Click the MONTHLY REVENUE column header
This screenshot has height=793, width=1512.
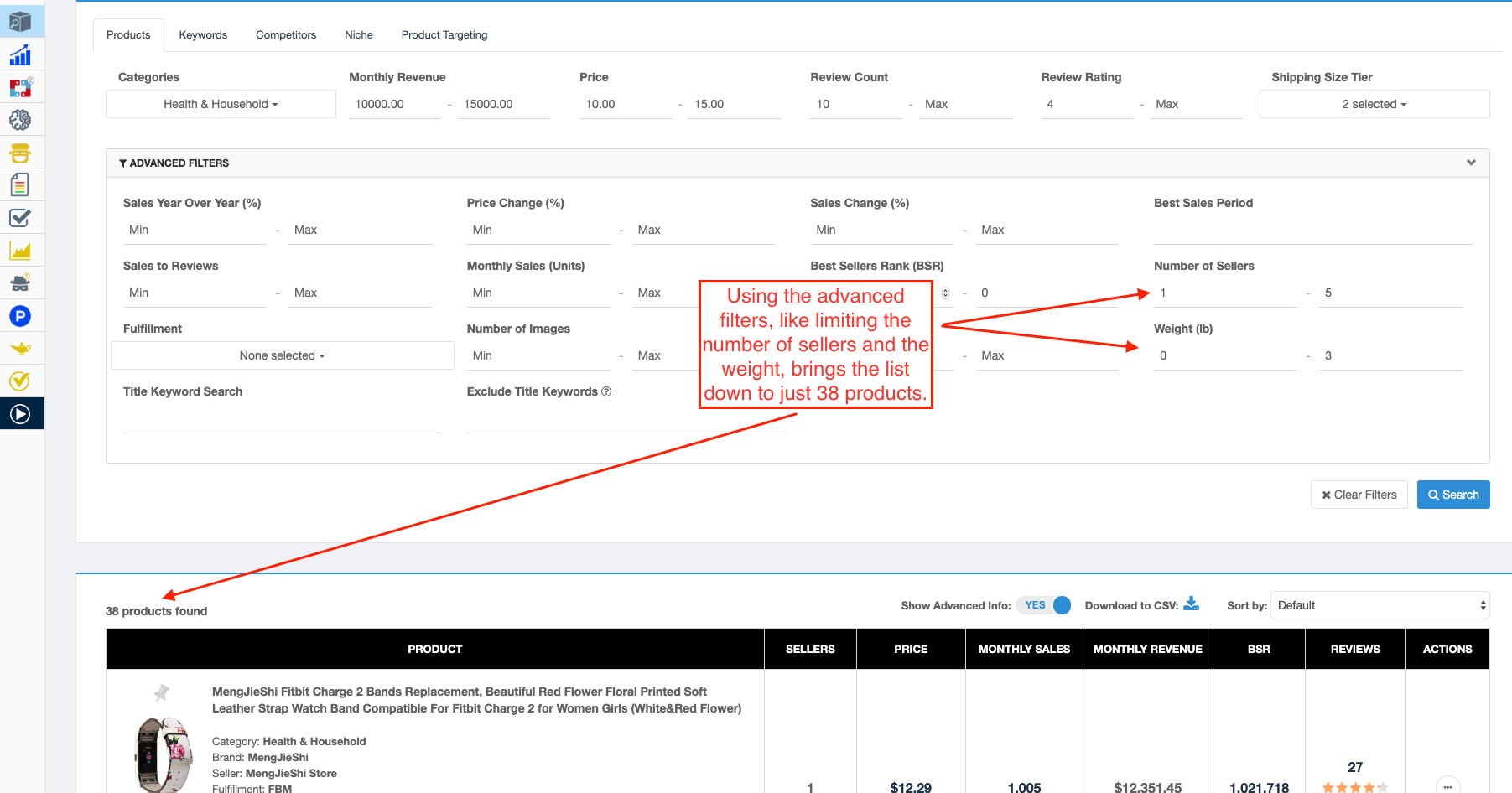click(1148, 649)
